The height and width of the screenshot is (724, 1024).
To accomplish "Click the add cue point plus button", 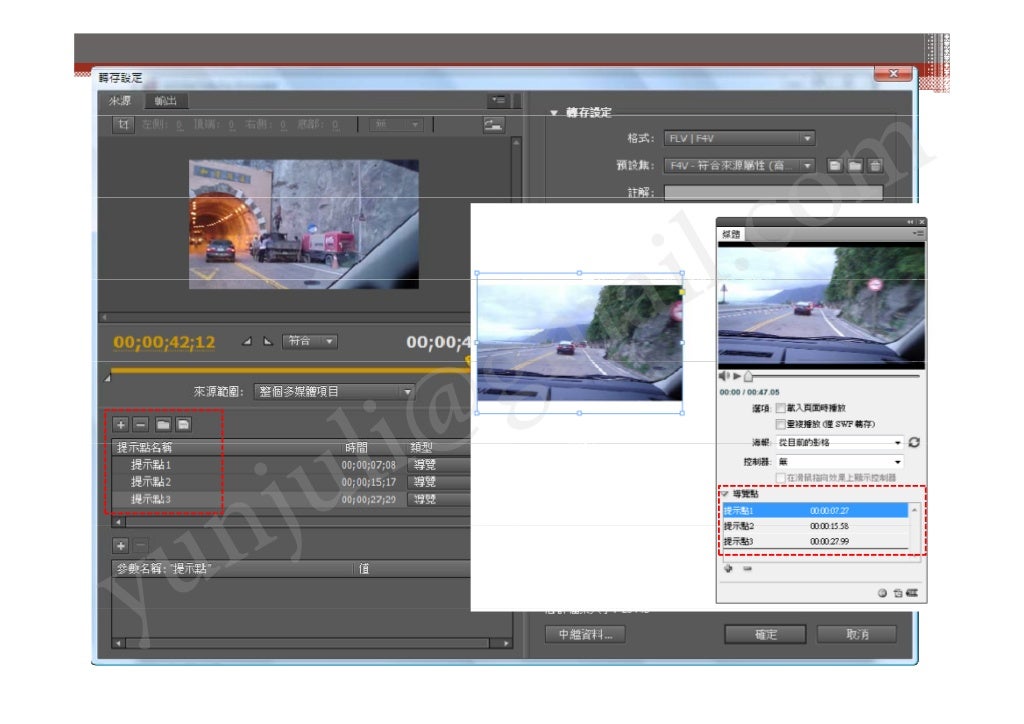I will coord(121,425).
